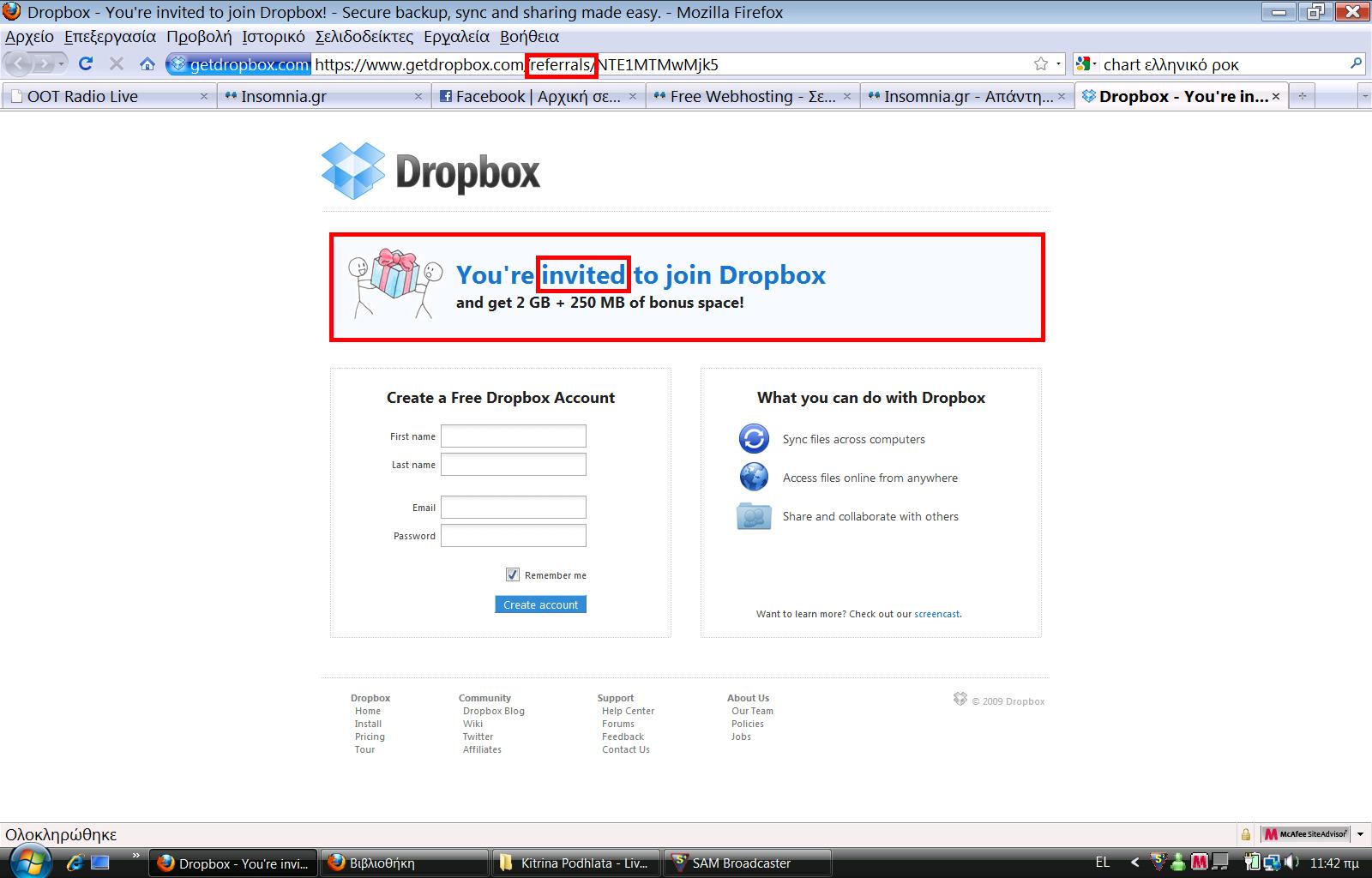The width and height of the screenshot is (1372, 878).
Task: Click the McAfee SiteAdvisor status bar button
Action: pos(1305,834)
